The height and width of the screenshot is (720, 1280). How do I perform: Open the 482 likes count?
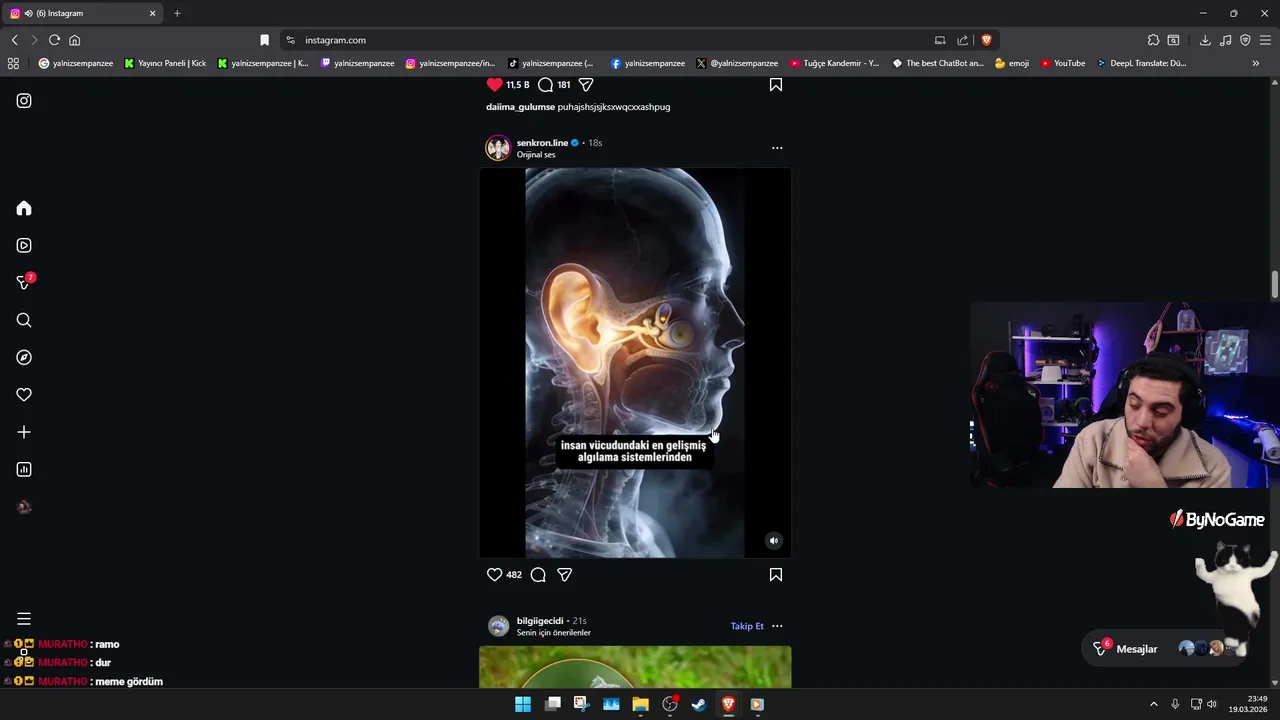[514, 575]
